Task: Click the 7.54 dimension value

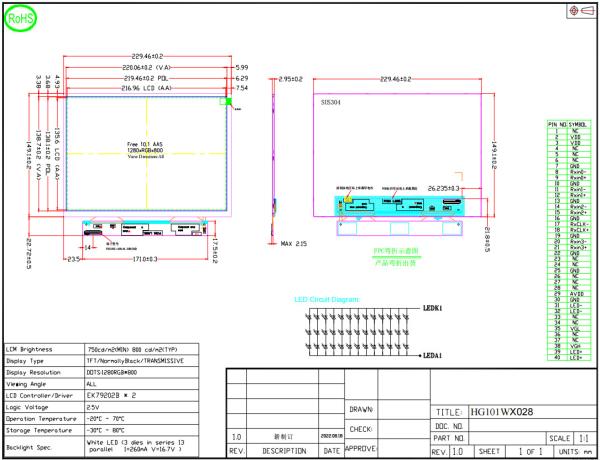Action: tap(242, 88)
